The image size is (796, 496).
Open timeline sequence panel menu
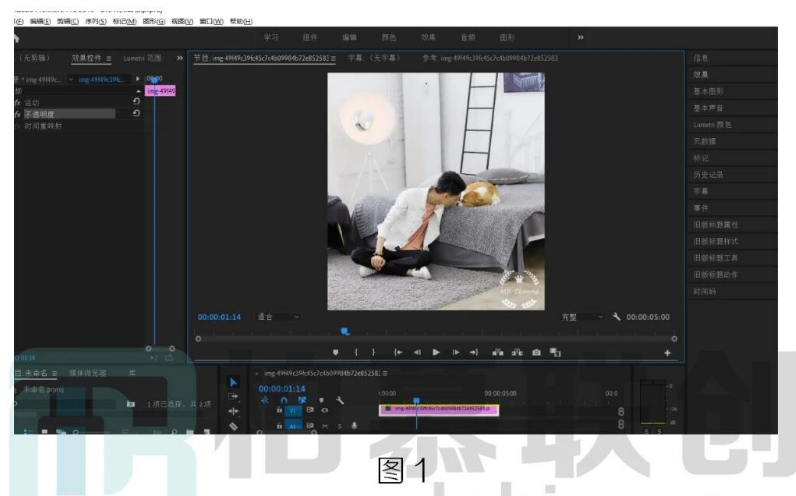click(x=385, y=373)
